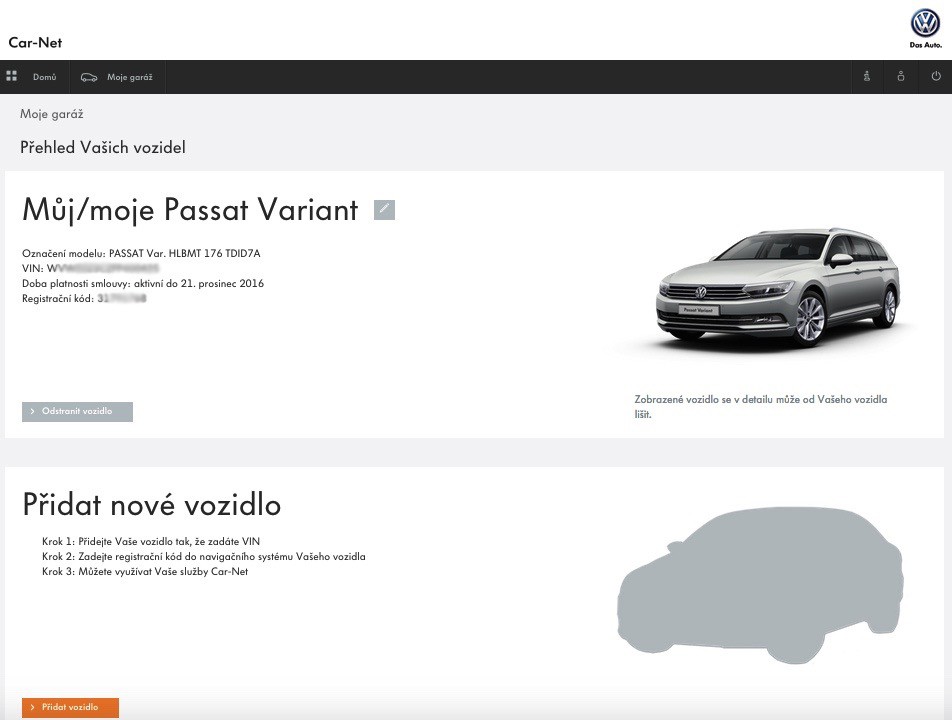Screen dimensions: 952x720
Task: Click the Volkswagen logo at top right
Action: 925,25
